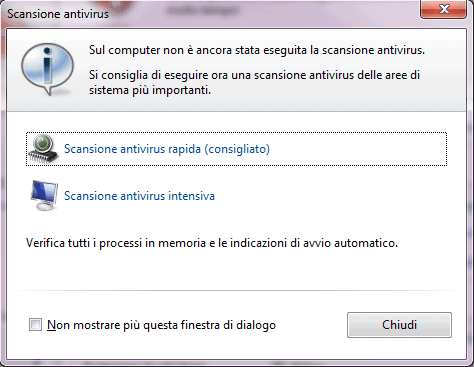Click the 'Verifica tutti i processi in memoria' description

[212, 243]
